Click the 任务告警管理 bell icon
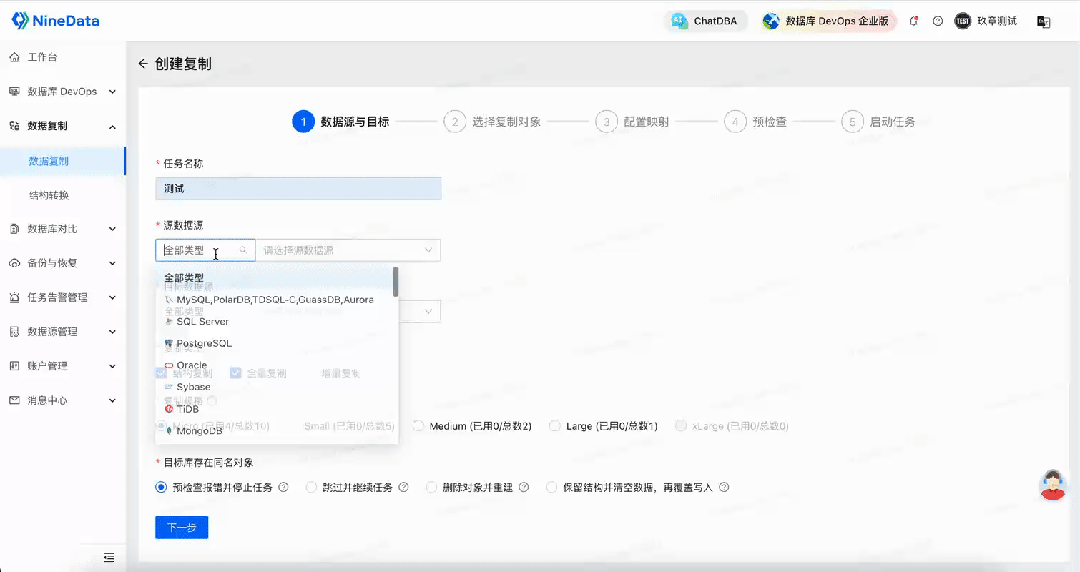The height and width of the screenshot is (572, 1080). click(14, 297)
